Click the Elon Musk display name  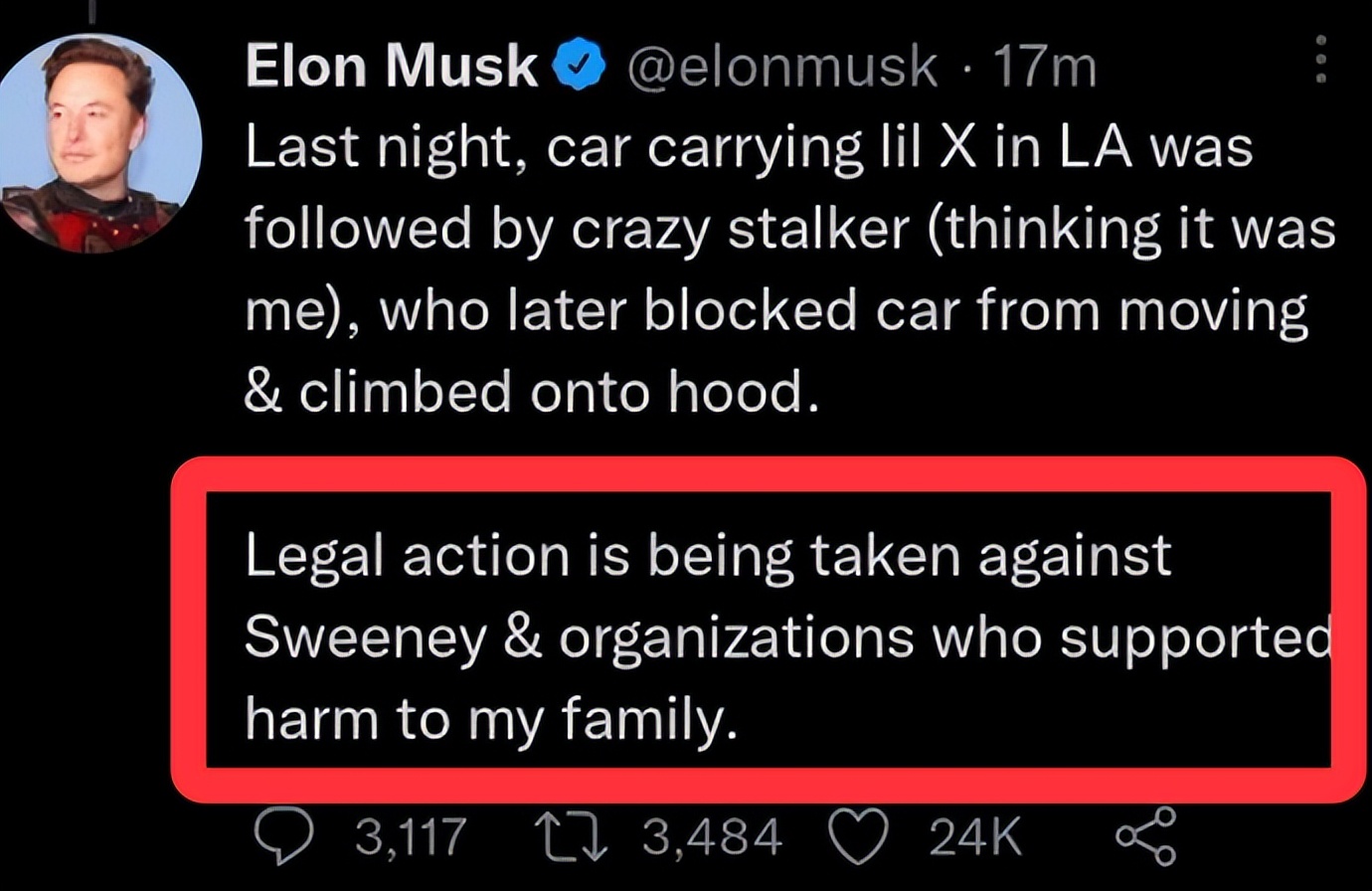click(391, 68)
